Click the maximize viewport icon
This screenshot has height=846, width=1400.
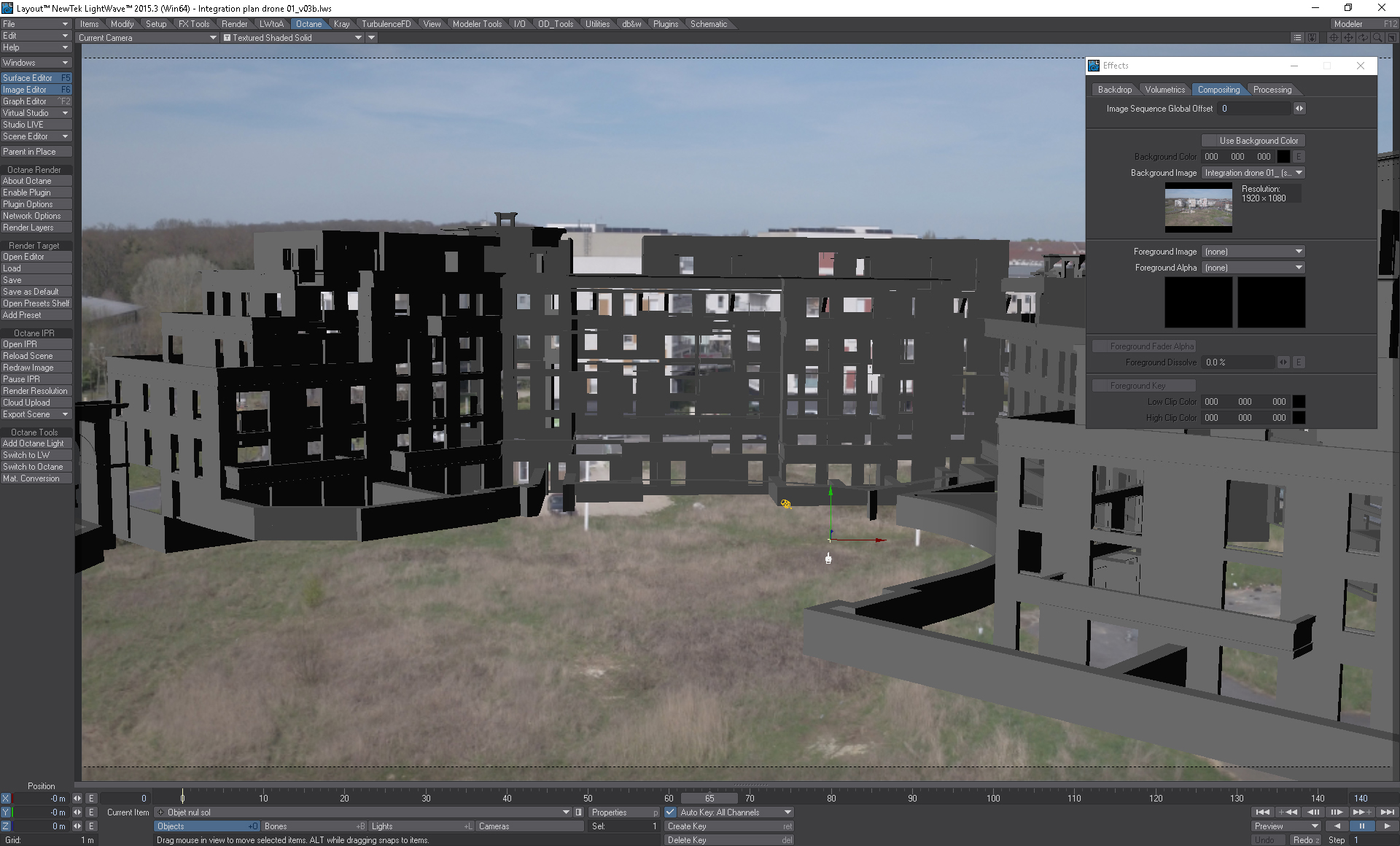(1391, 37)
